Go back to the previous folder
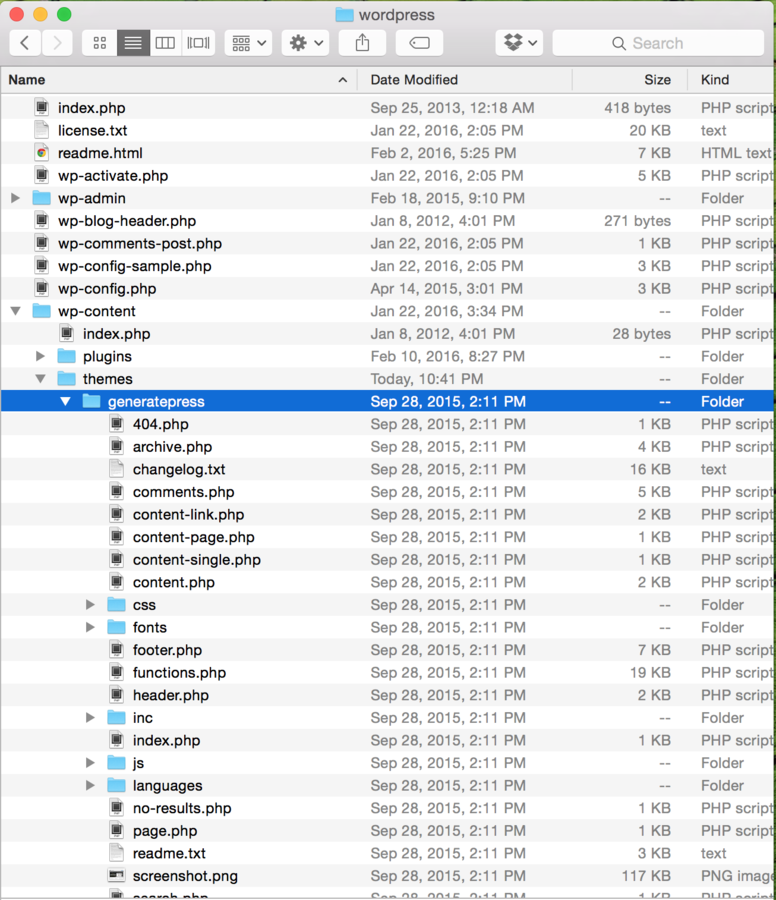Viewport: 776px width, 900px height. pyautogui.click(x=25, y=43)
